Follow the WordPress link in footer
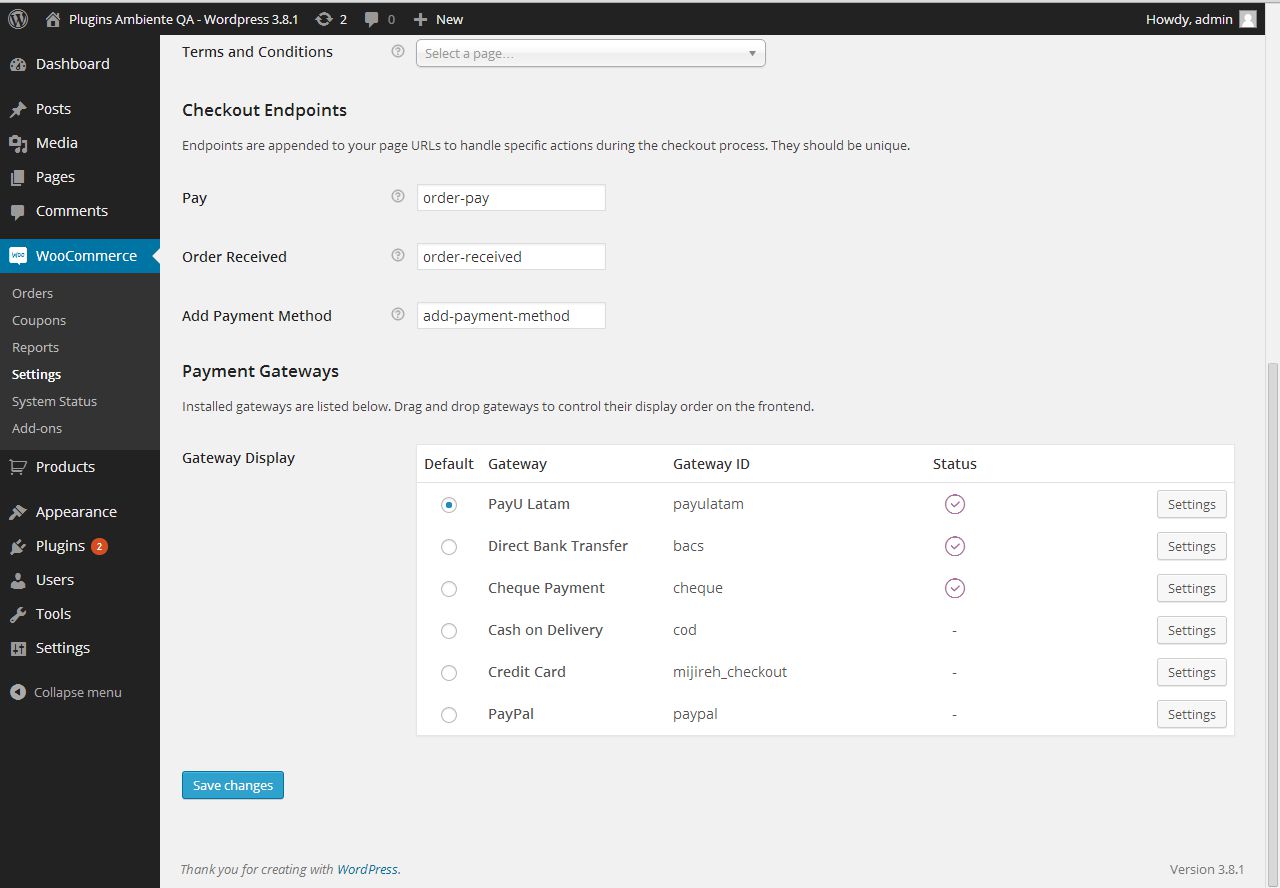 (x=367, y=869)
